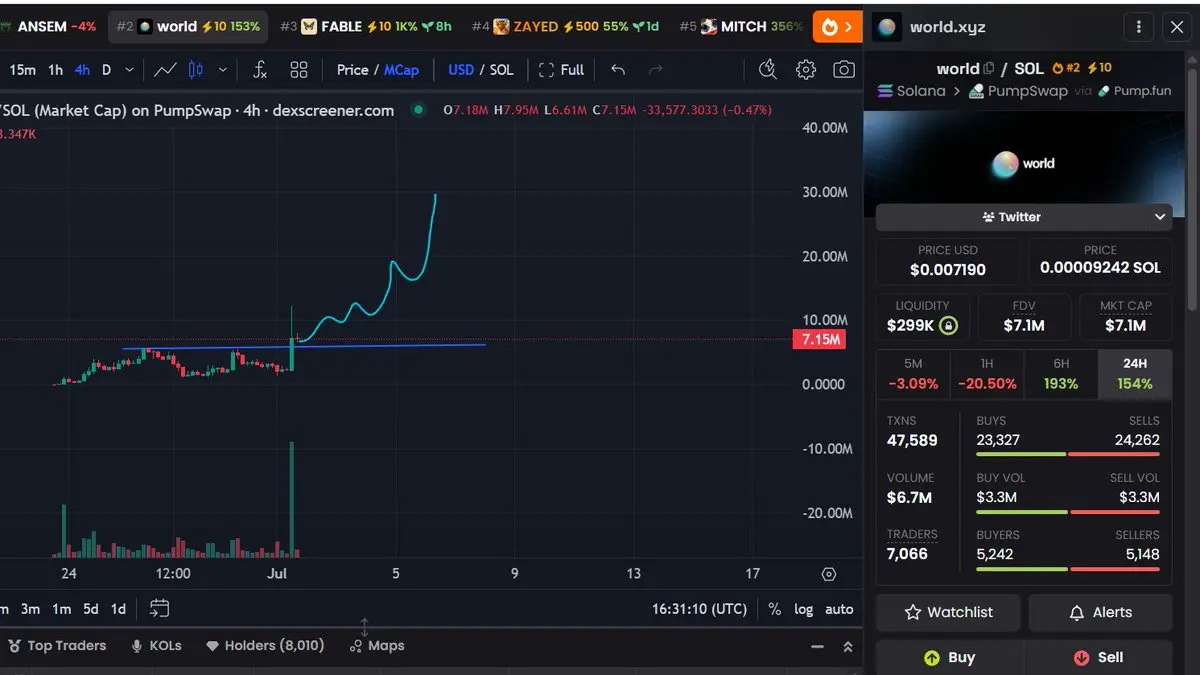1200x675 pixels.
Task: Switch chart to Price view
Action: (x=353, y=70)
